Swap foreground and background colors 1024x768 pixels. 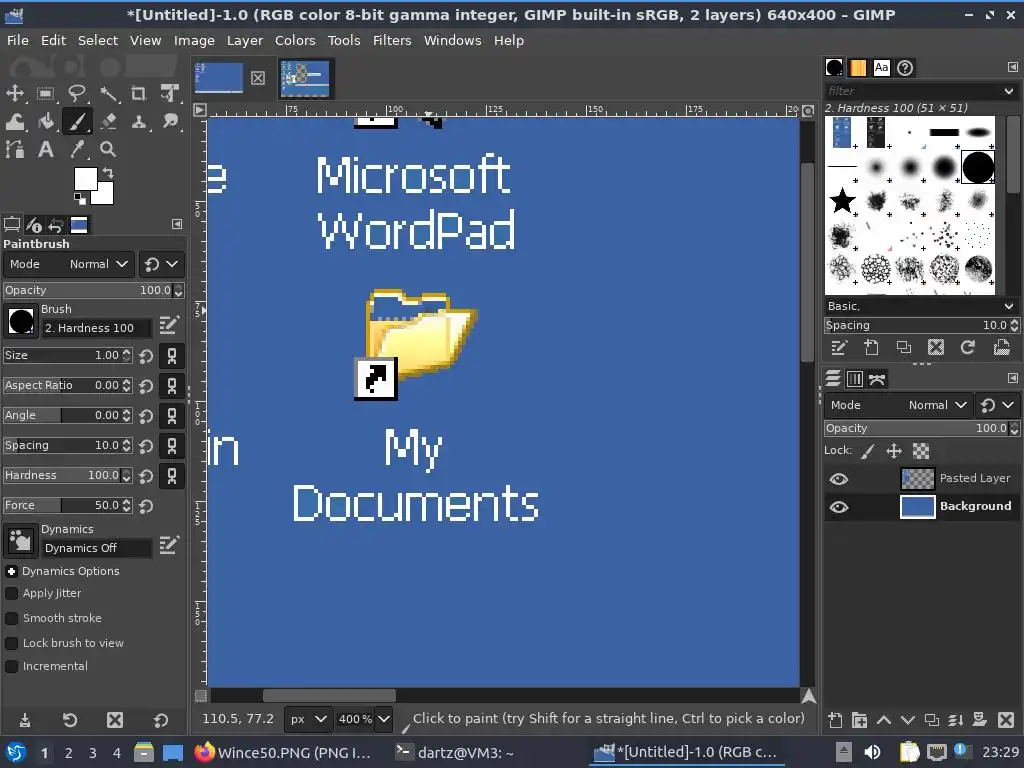pyautogui.click(x=108, y=173)
